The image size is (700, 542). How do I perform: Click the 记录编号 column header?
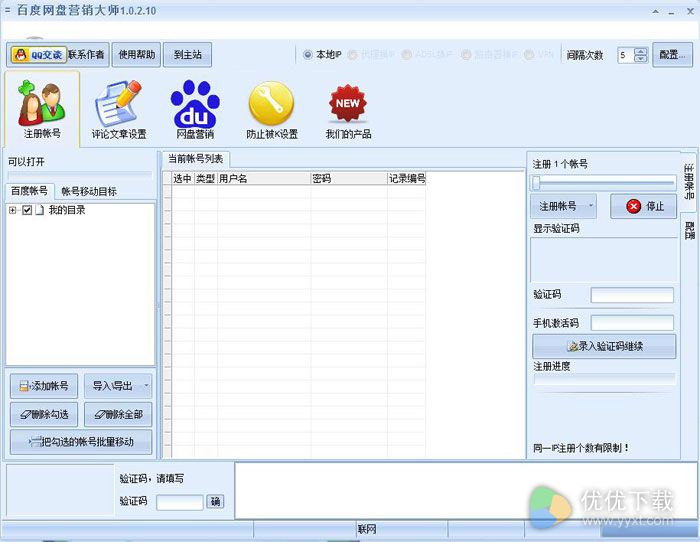(x=406, y=179)
